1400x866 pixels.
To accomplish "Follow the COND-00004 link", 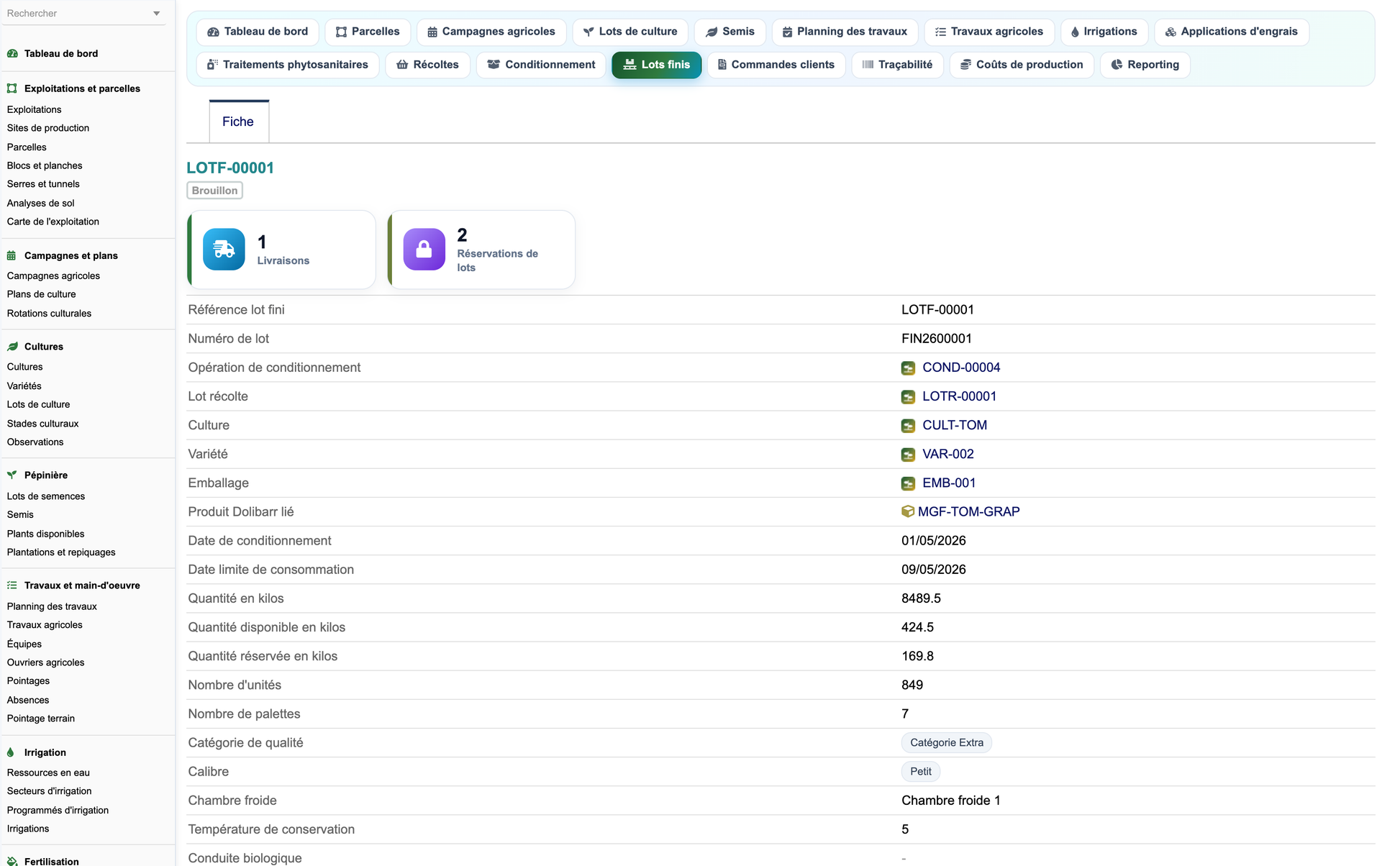I will coord(961,368).
